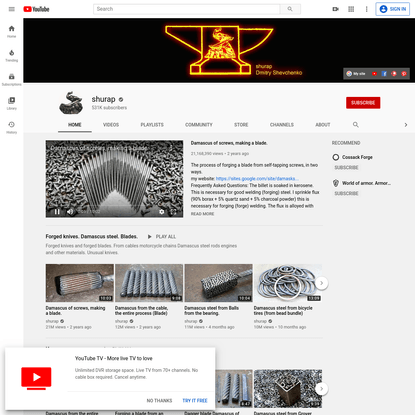Open the three-dot settings menu

coord(366,9)
